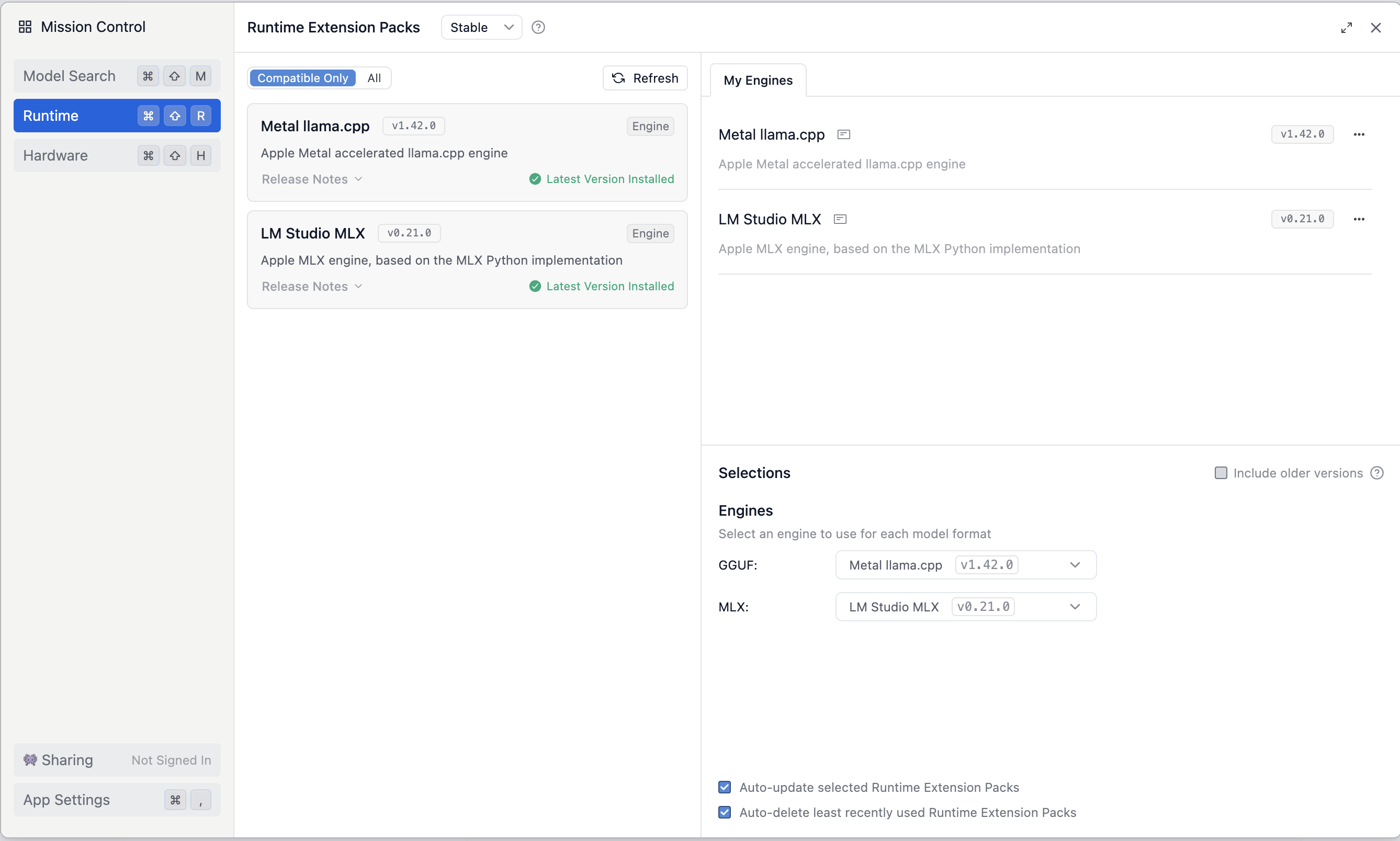The width and height of the screenshot is (1400, 841).
Task: Click the Mission Control grid icon
Action: [x=25, y=27]
